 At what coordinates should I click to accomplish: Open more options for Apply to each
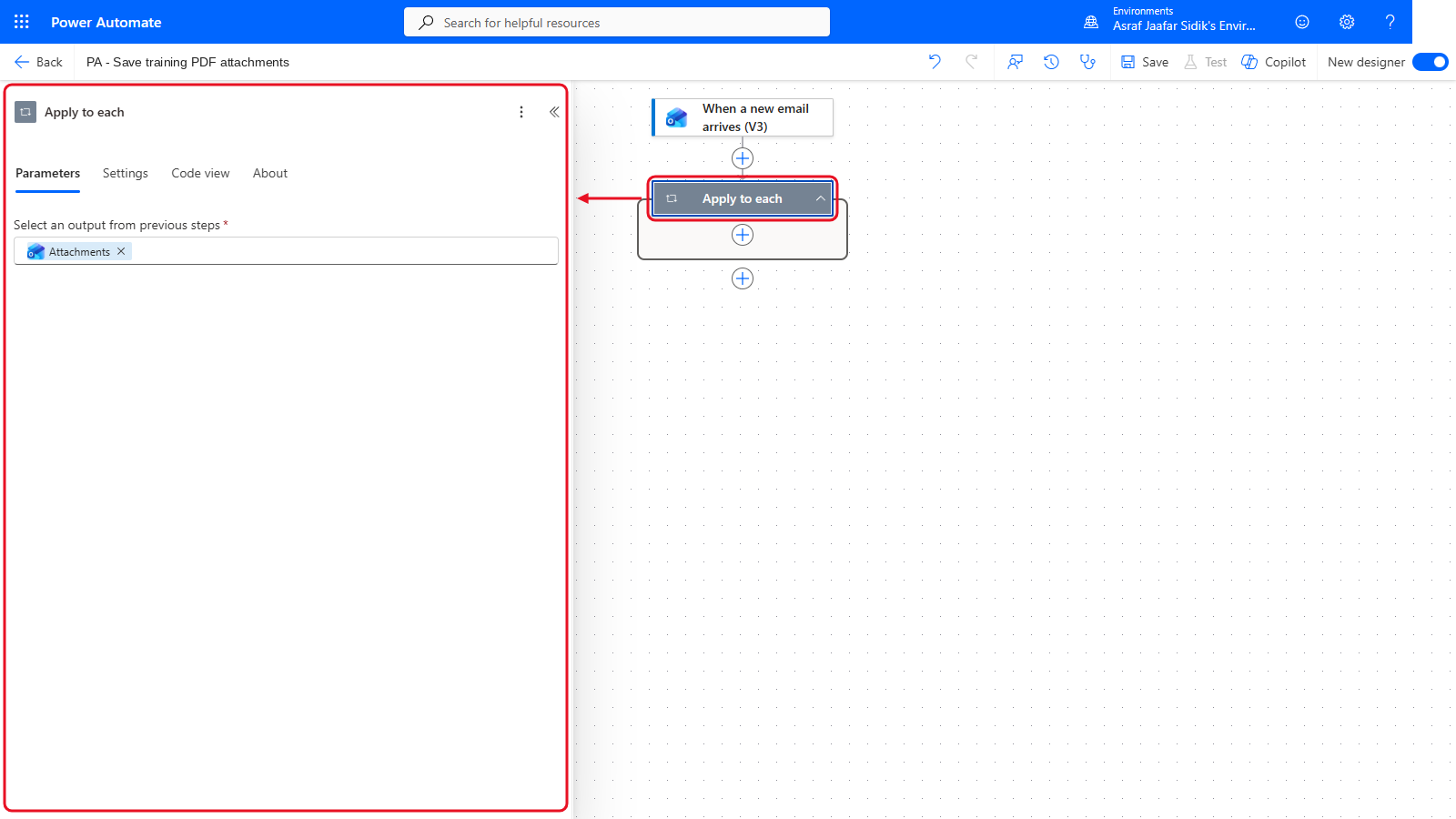point(521,112)
